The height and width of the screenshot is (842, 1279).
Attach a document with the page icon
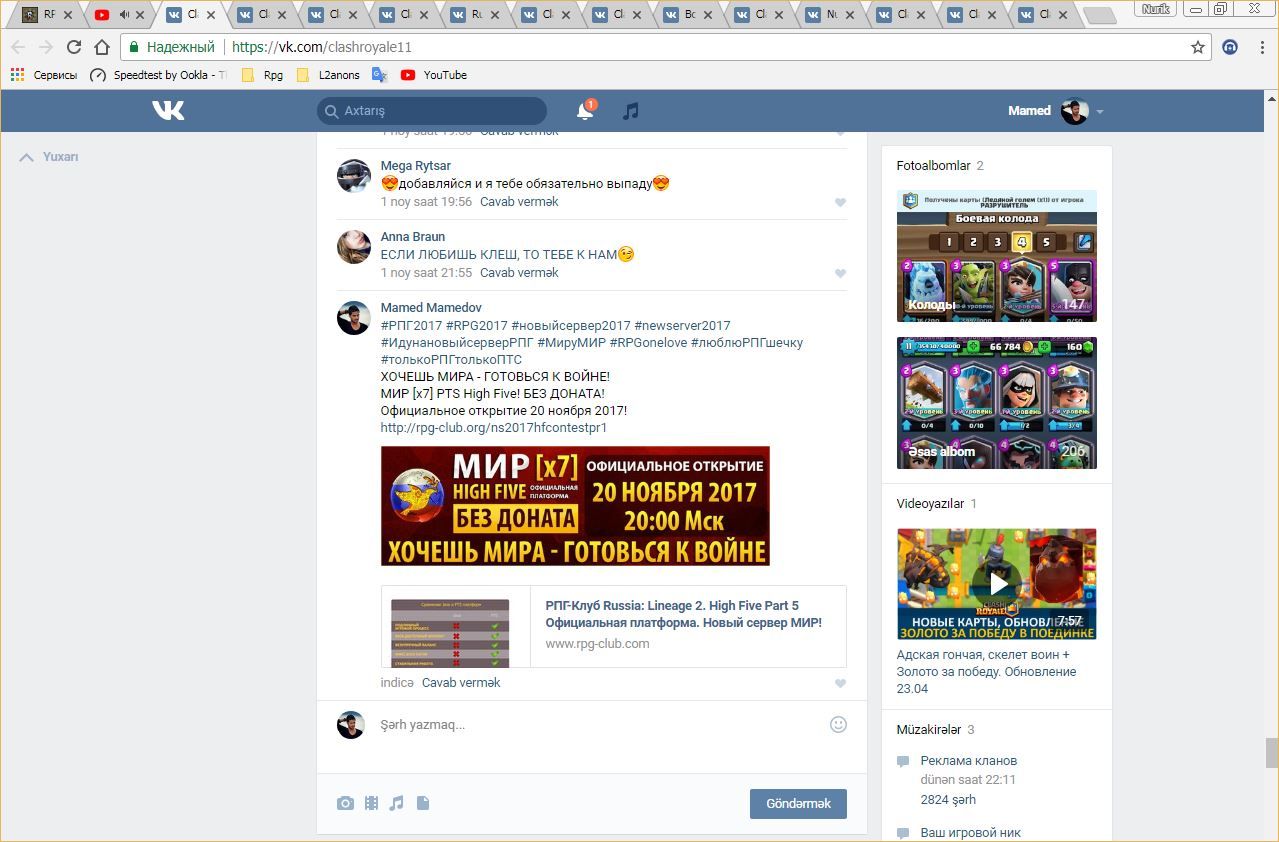423,803
